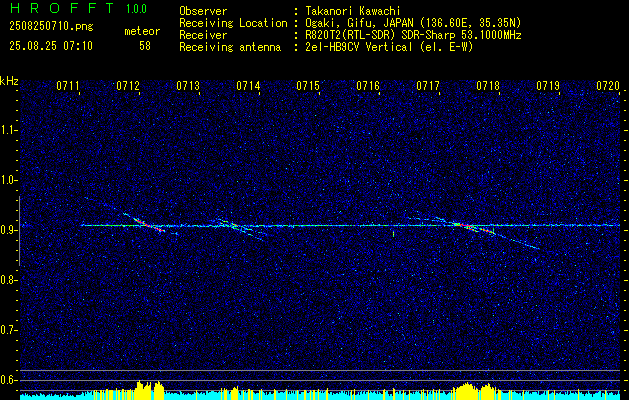The image size is (629, 400).
Task: Click the 1.1 kHz axis label
Action: click(7, 130)
